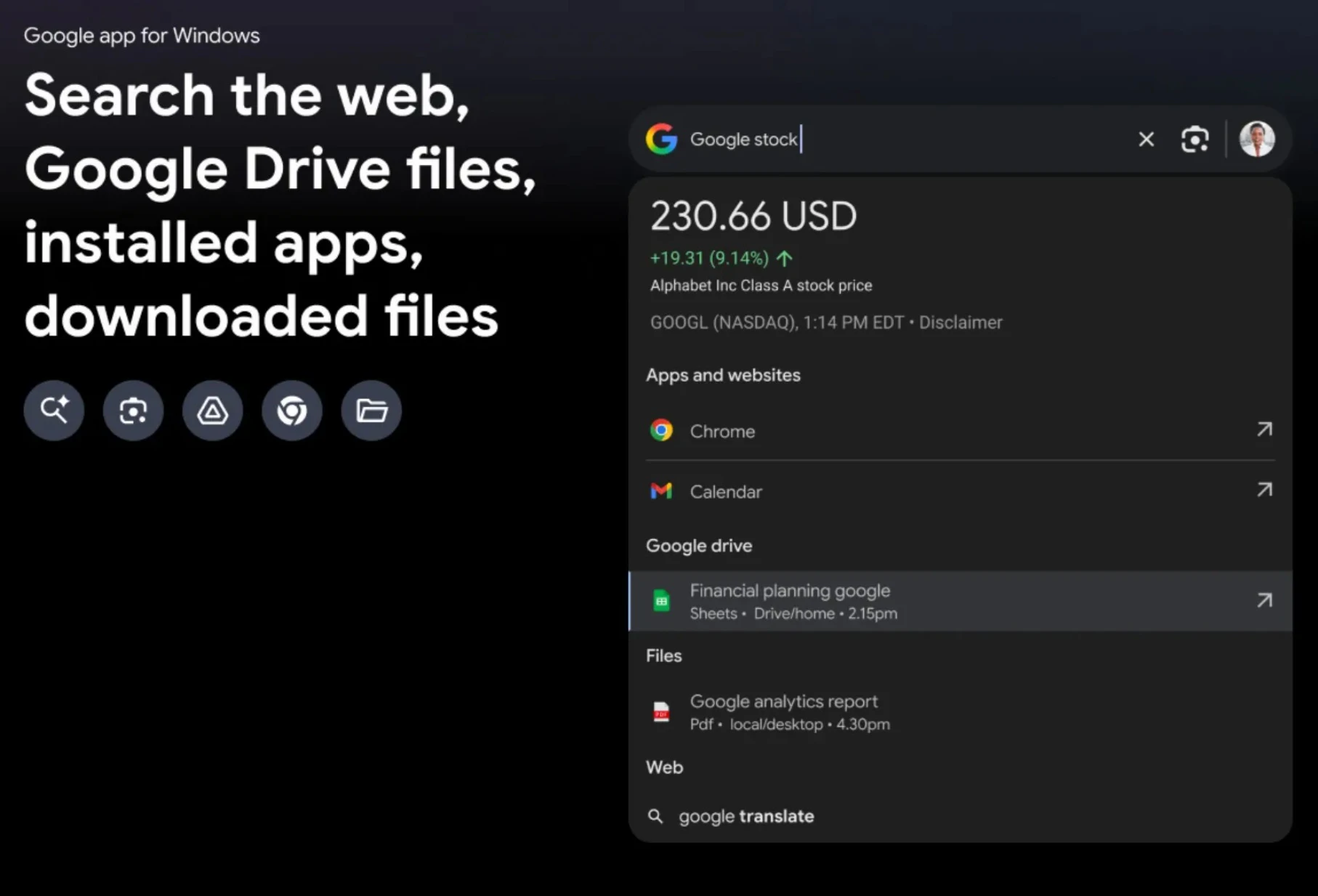The image size is (1318, 896).
Task: Click the Calendar app icon
Action: pyautogui.click(x=662, y=491)
